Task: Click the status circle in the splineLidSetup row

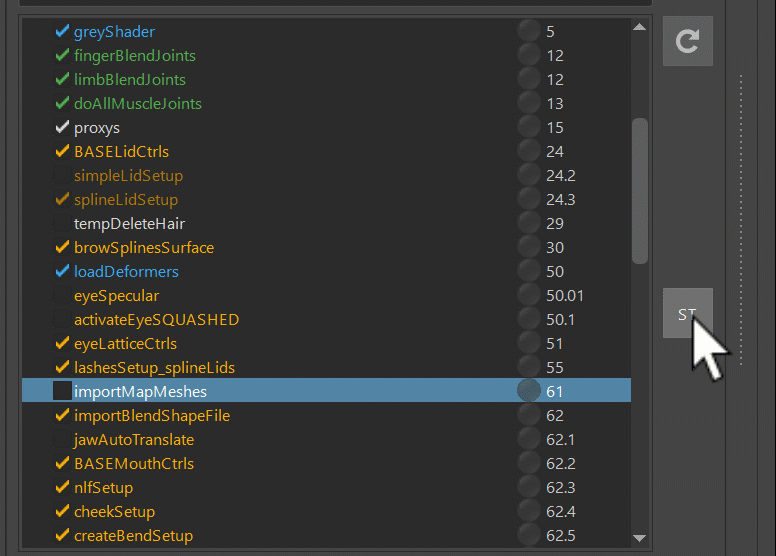Action: pos(529,199)
